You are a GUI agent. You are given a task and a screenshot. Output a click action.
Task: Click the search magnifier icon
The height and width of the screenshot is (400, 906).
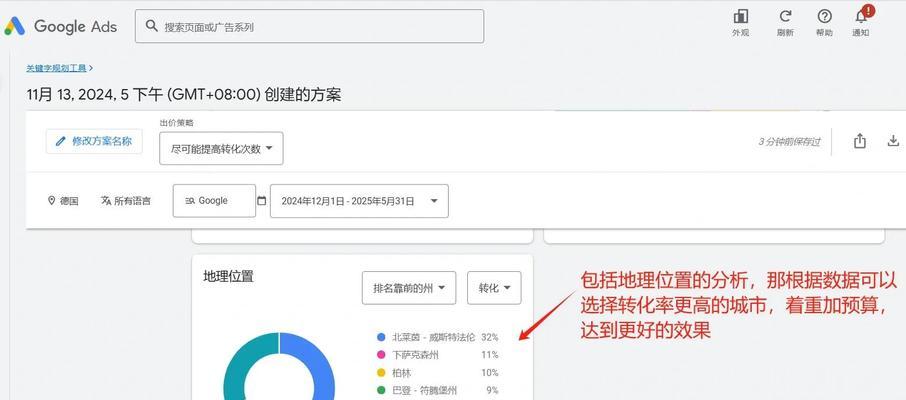point(152,26)
